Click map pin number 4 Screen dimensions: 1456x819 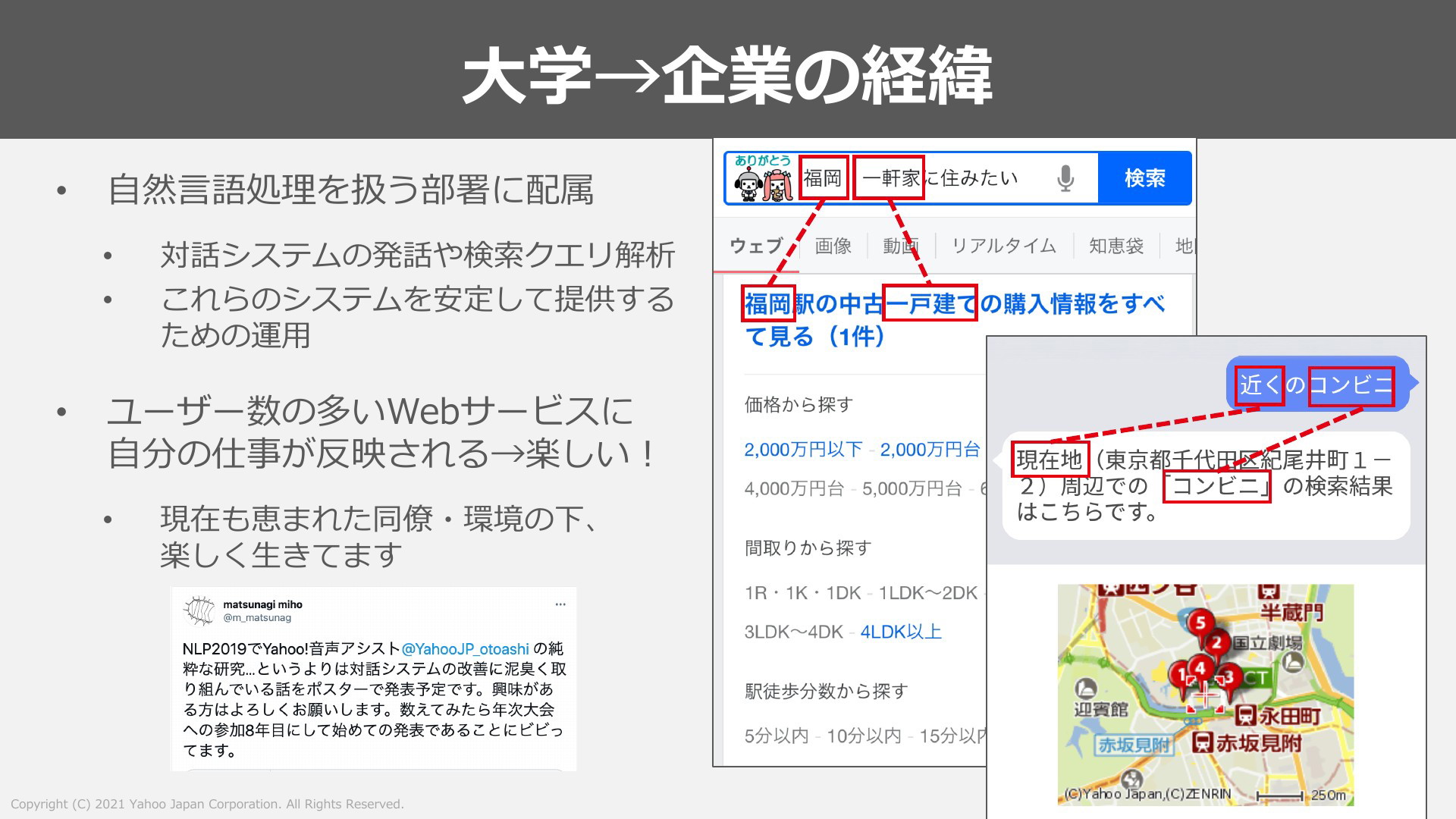click(1200, 670)
